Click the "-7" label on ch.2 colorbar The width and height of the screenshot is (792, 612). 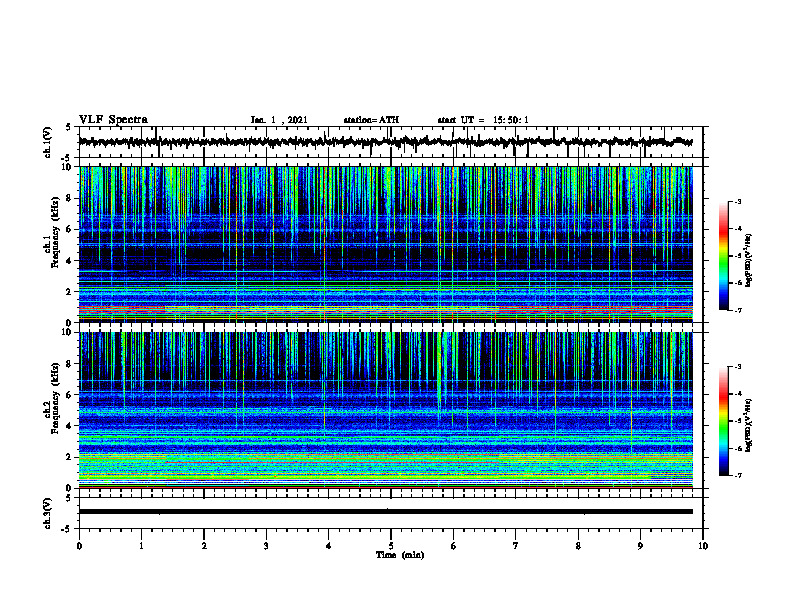(x=737, y=476)
